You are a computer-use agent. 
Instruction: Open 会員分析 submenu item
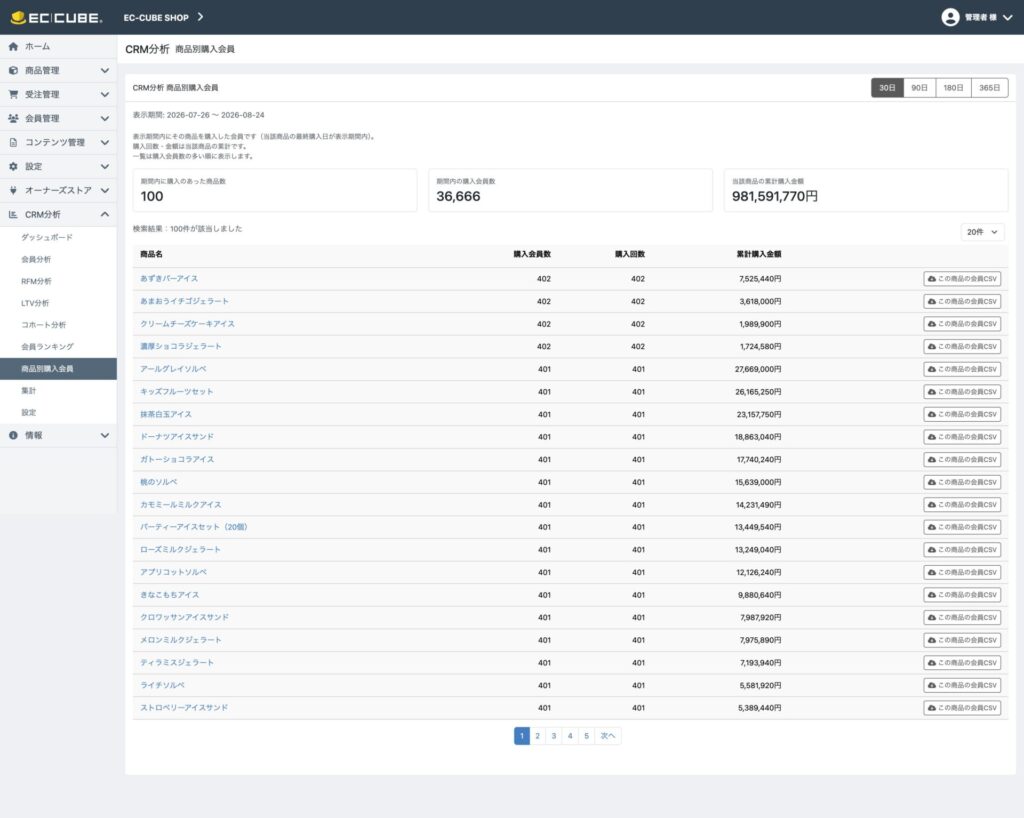coord(36,259)
